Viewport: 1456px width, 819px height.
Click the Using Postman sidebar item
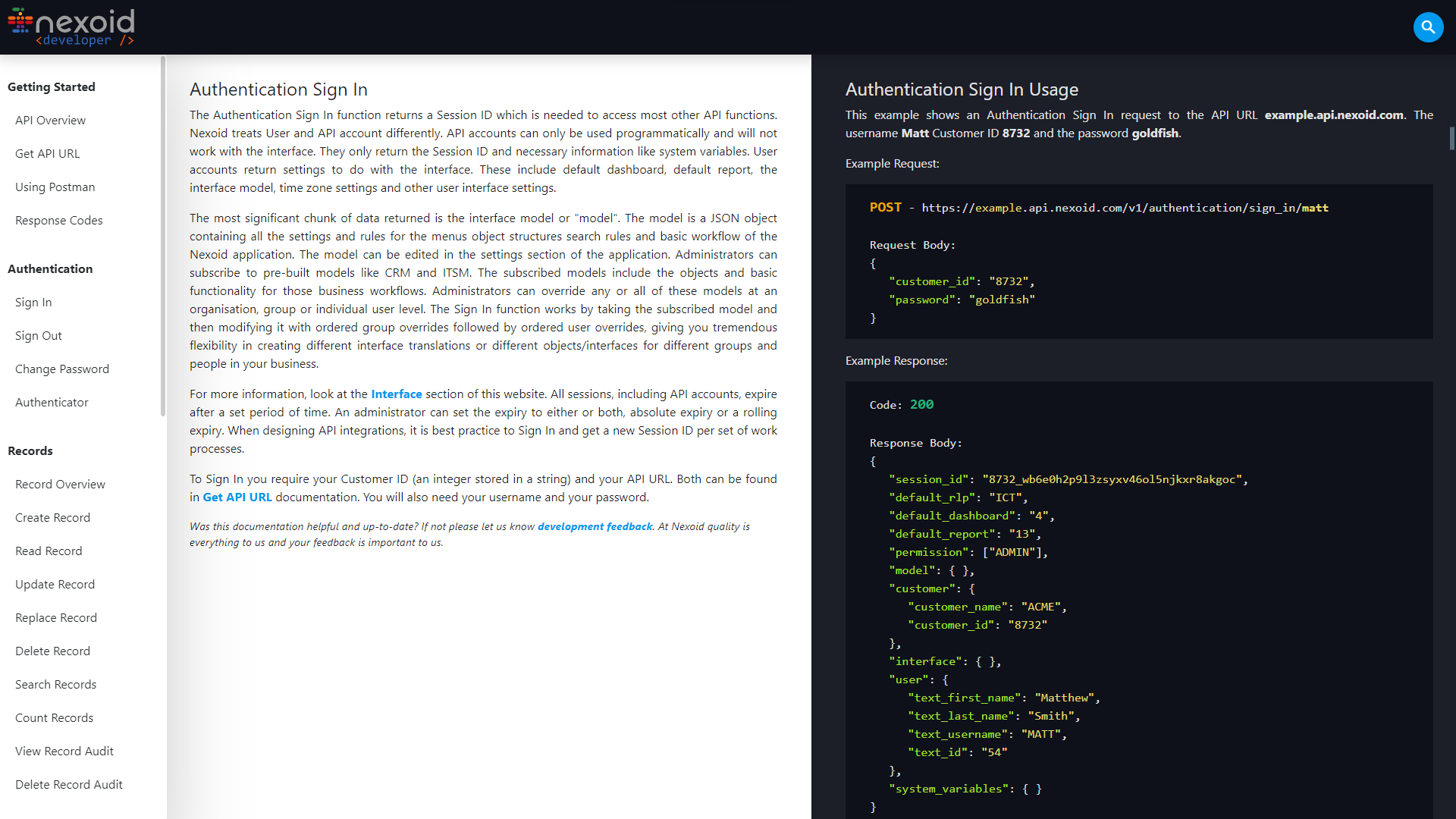tap(54, 186)
